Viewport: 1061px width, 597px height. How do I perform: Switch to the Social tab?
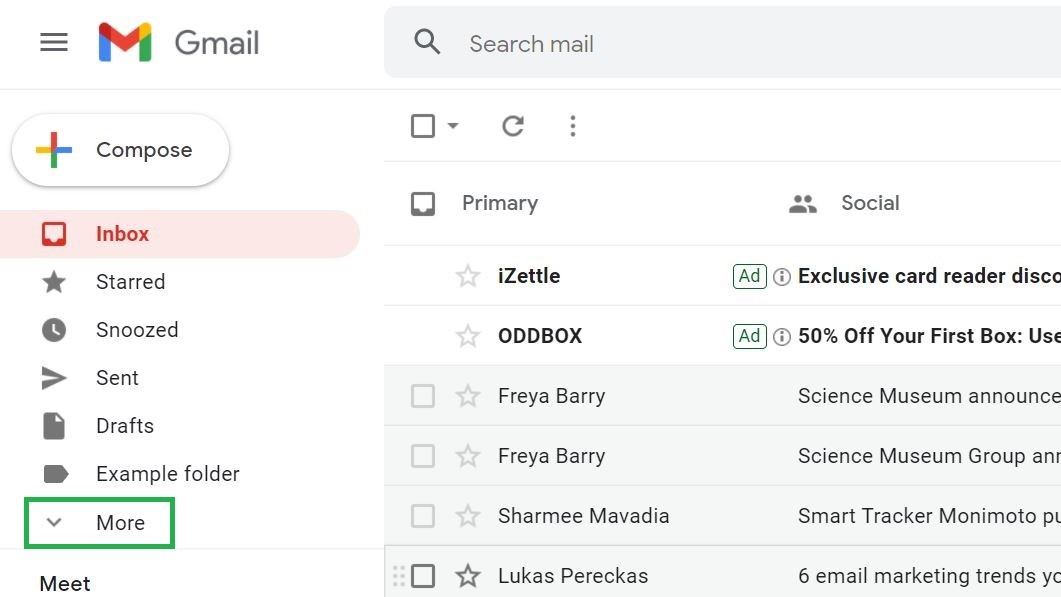[x=869, y=203]
